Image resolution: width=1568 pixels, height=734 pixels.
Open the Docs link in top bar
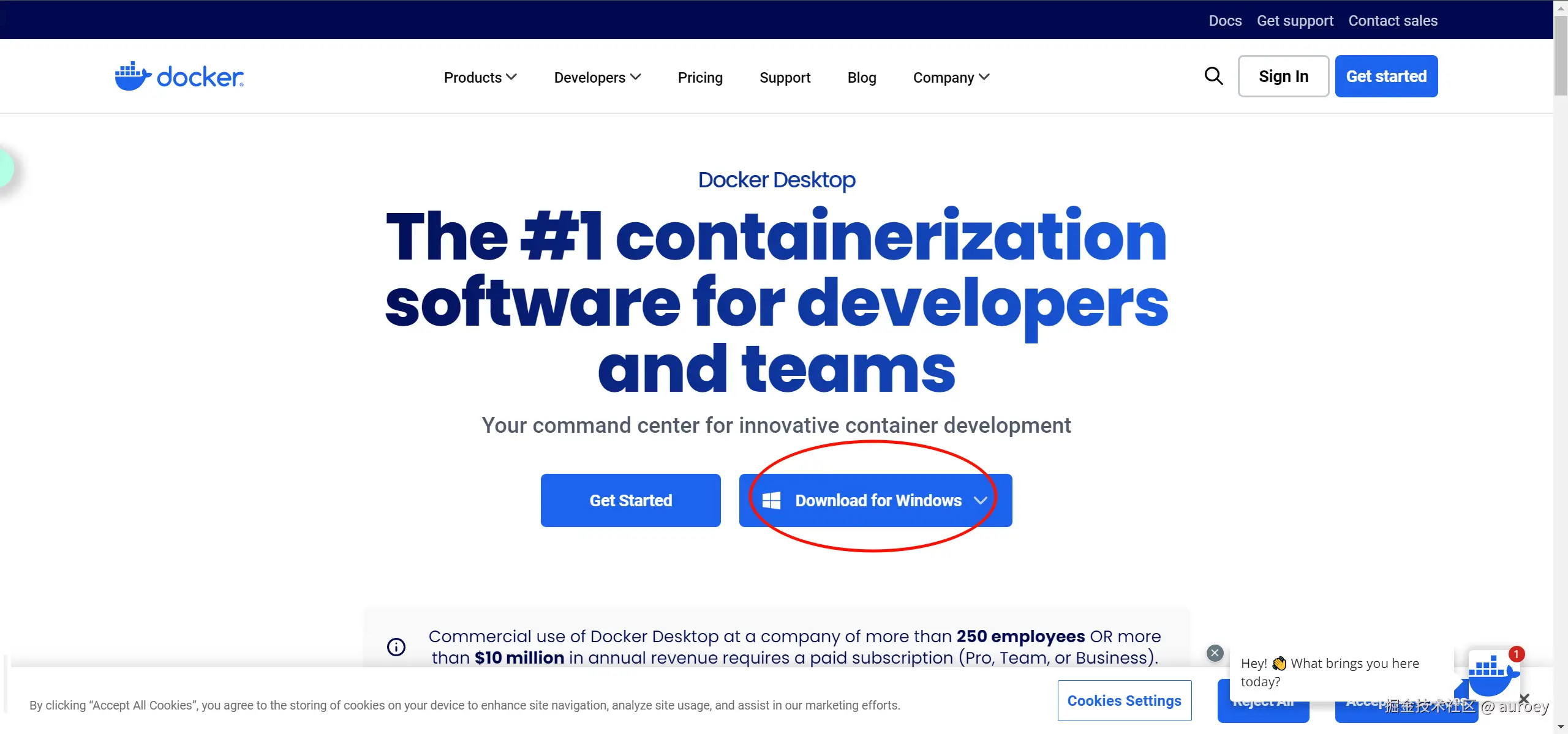click(x=1225, y=21)
